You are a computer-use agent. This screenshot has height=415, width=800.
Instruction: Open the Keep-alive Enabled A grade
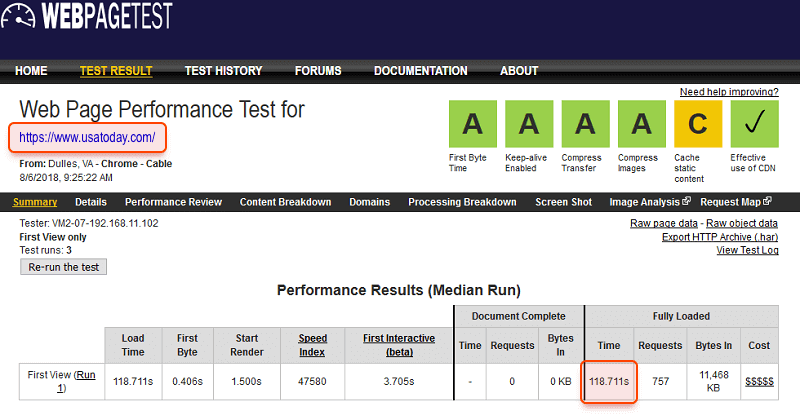point(529,124)
